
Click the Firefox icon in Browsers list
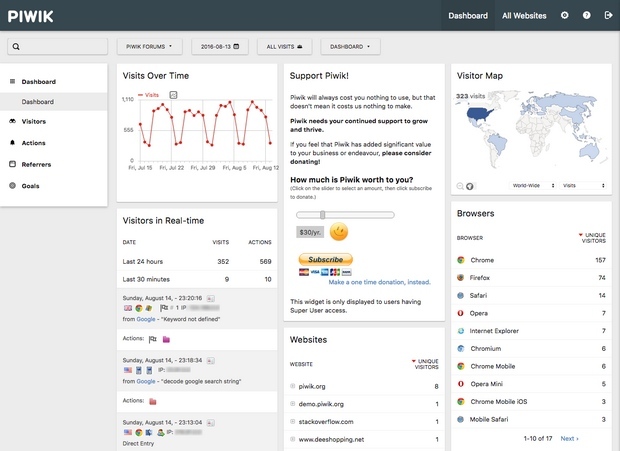[x=461, y=277]
